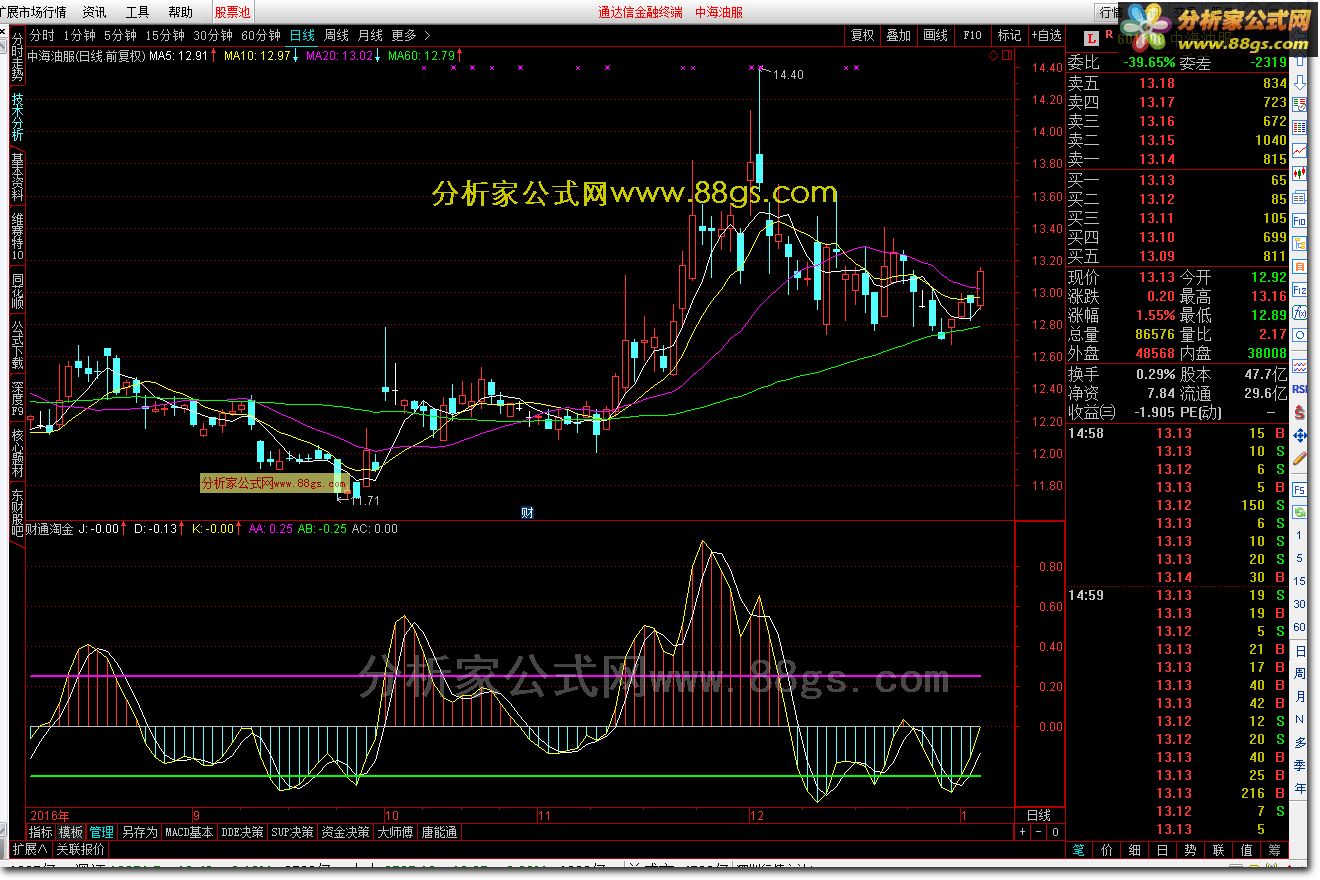Viewport: 1320px width, 880px height.
Task: Open the down-arrow tool in right toolbar
Action: [1299, 82]
